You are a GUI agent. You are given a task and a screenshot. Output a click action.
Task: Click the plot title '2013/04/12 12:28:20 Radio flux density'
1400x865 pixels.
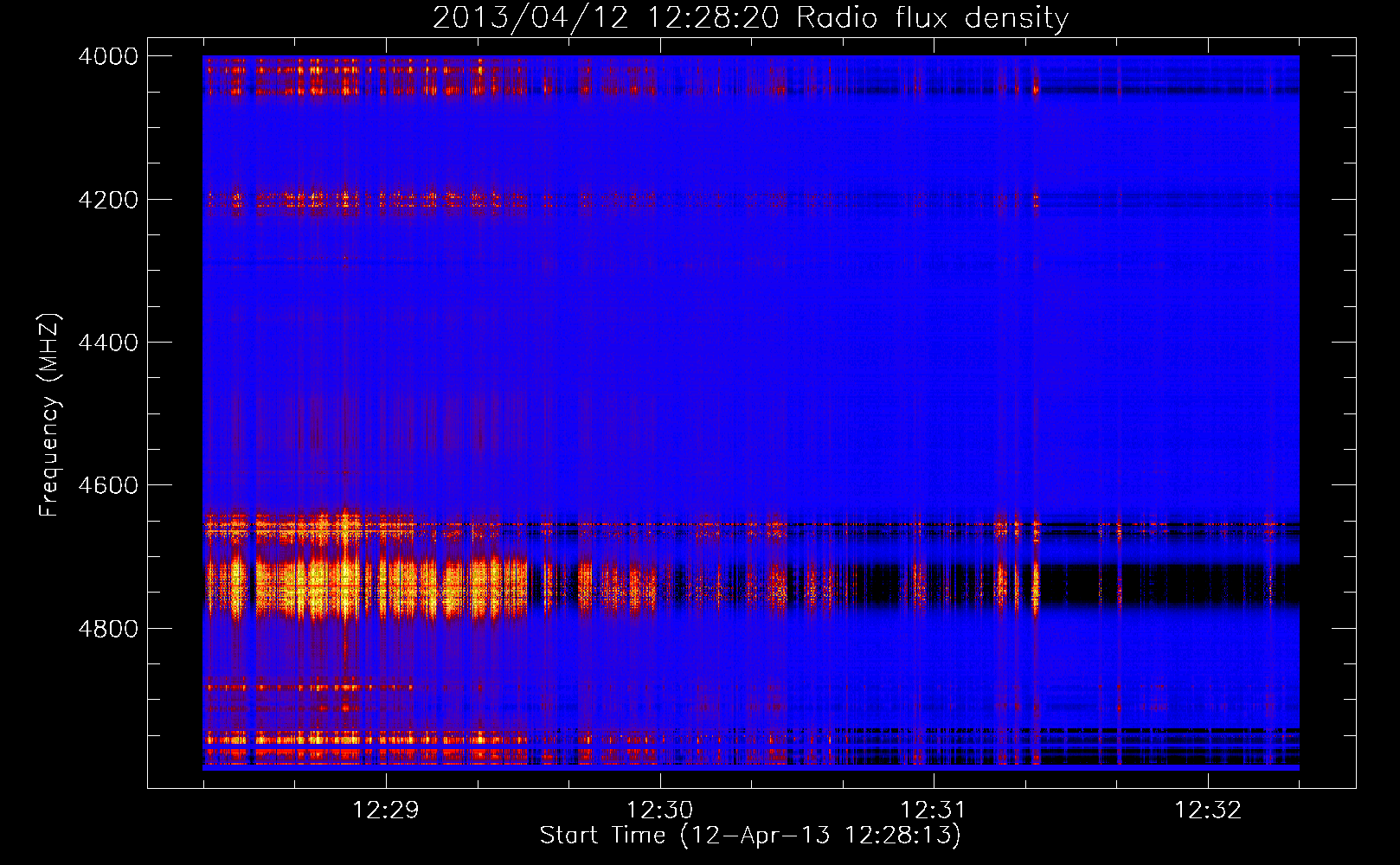click(750, 18)
